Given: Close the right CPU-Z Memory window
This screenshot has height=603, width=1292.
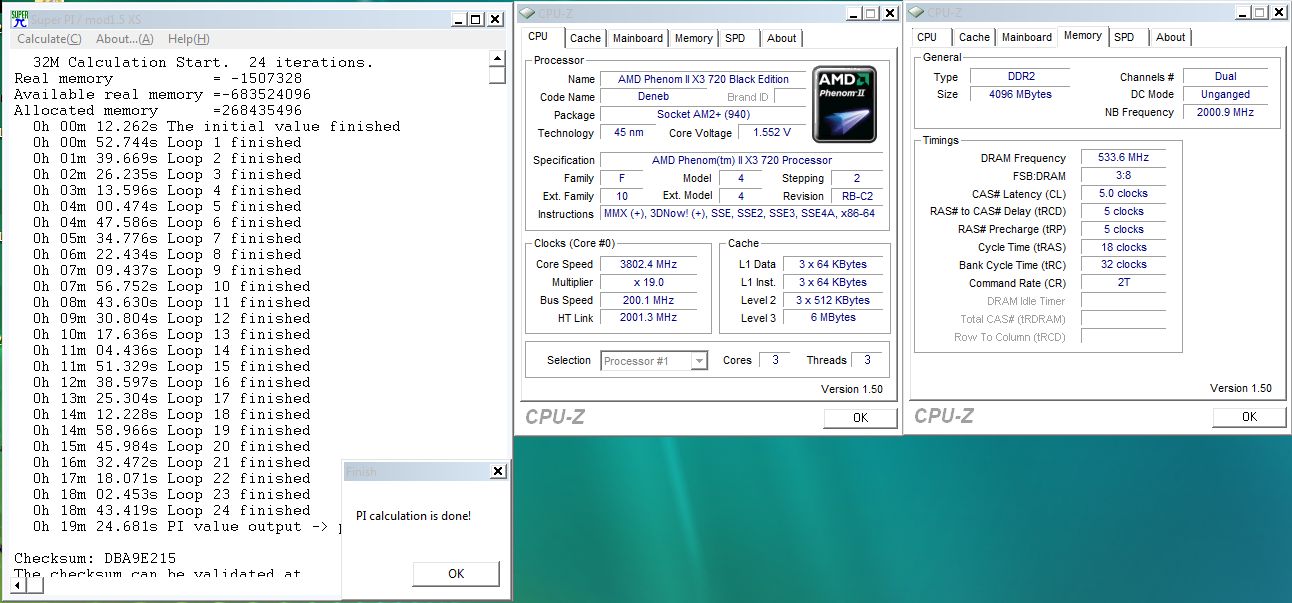Looking at the screenshot, I should click(x=1278, y=12).
